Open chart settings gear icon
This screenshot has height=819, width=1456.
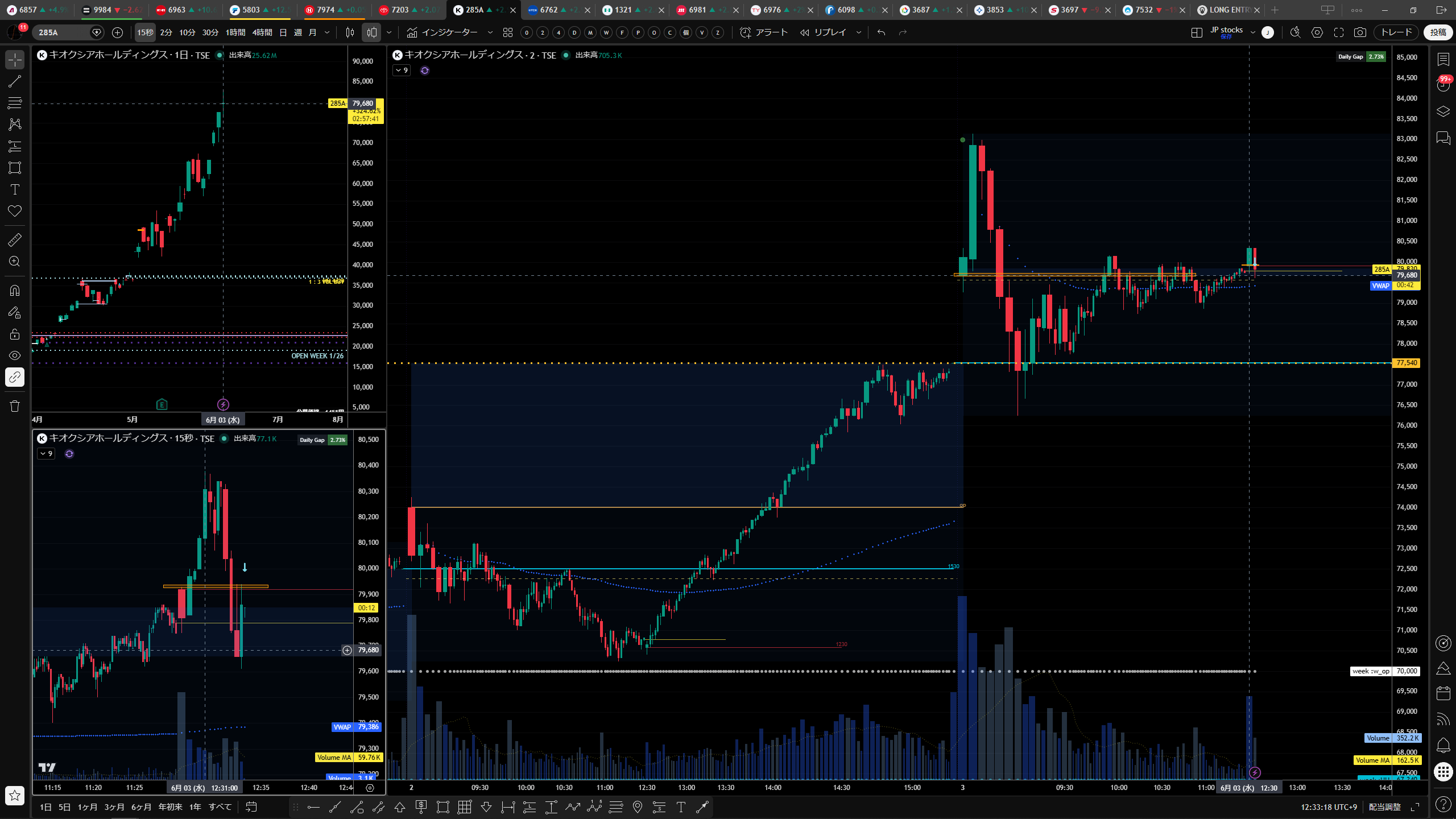tap(1317, 32)
